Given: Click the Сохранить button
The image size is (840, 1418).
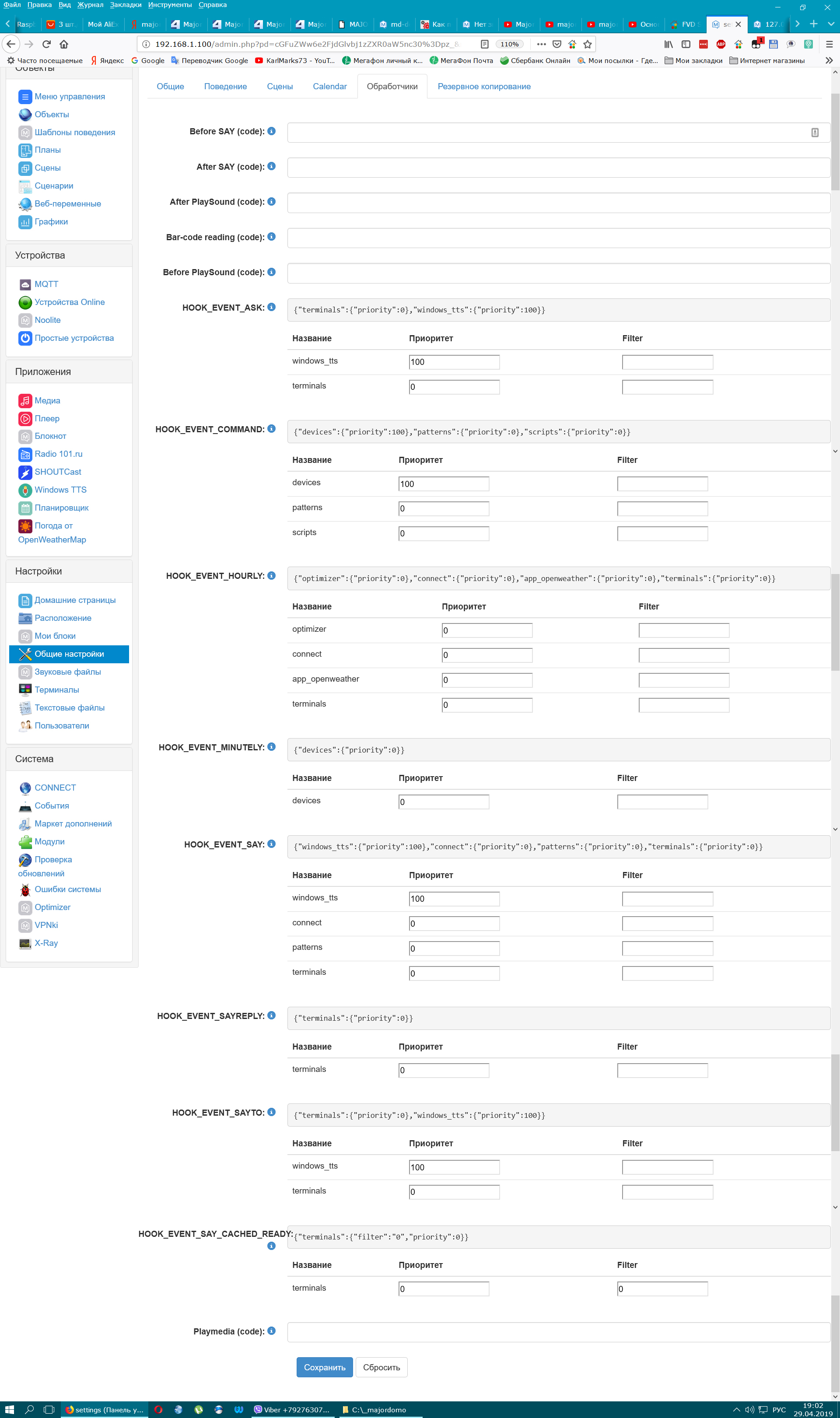Looking at the screenshot, I should click(324, 1367).
